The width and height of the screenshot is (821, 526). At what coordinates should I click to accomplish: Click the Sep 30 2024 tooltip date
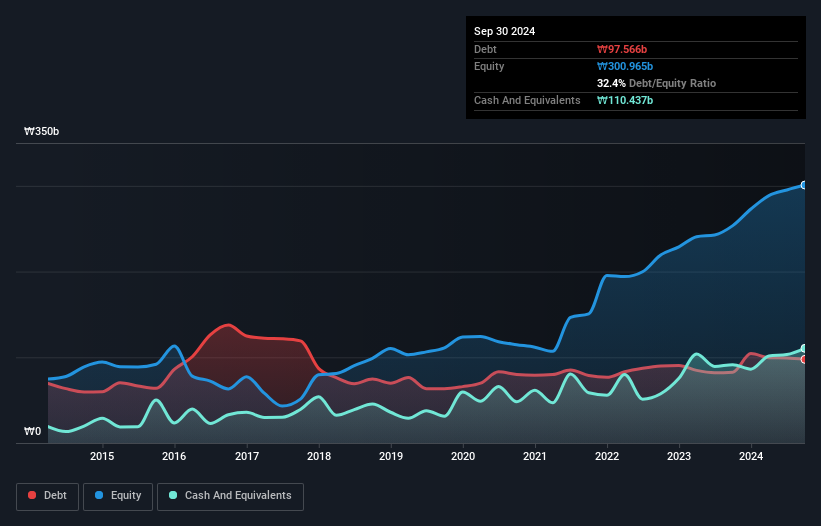click(504, 31)
